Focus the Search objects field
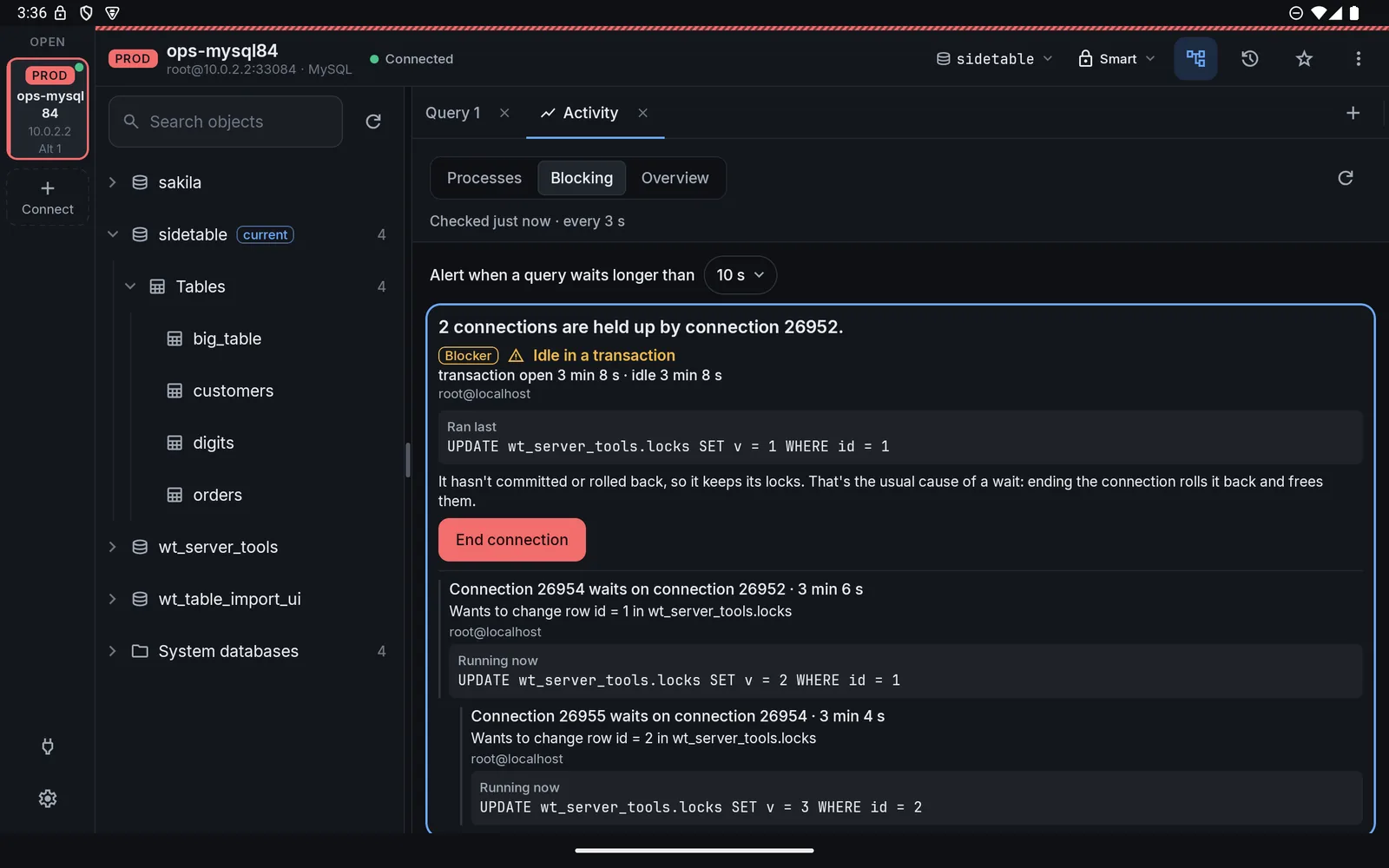Viewport: 1389px width, 868px height. pyautogui.click(x=226, y=122)
